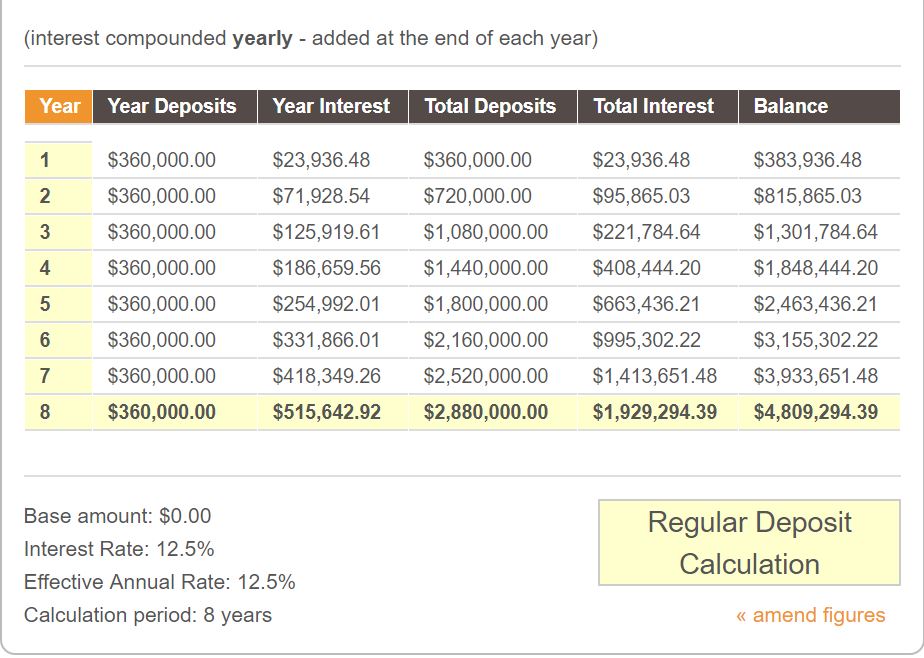Click the "Calculation period: 8 years" text

(148, 615)
